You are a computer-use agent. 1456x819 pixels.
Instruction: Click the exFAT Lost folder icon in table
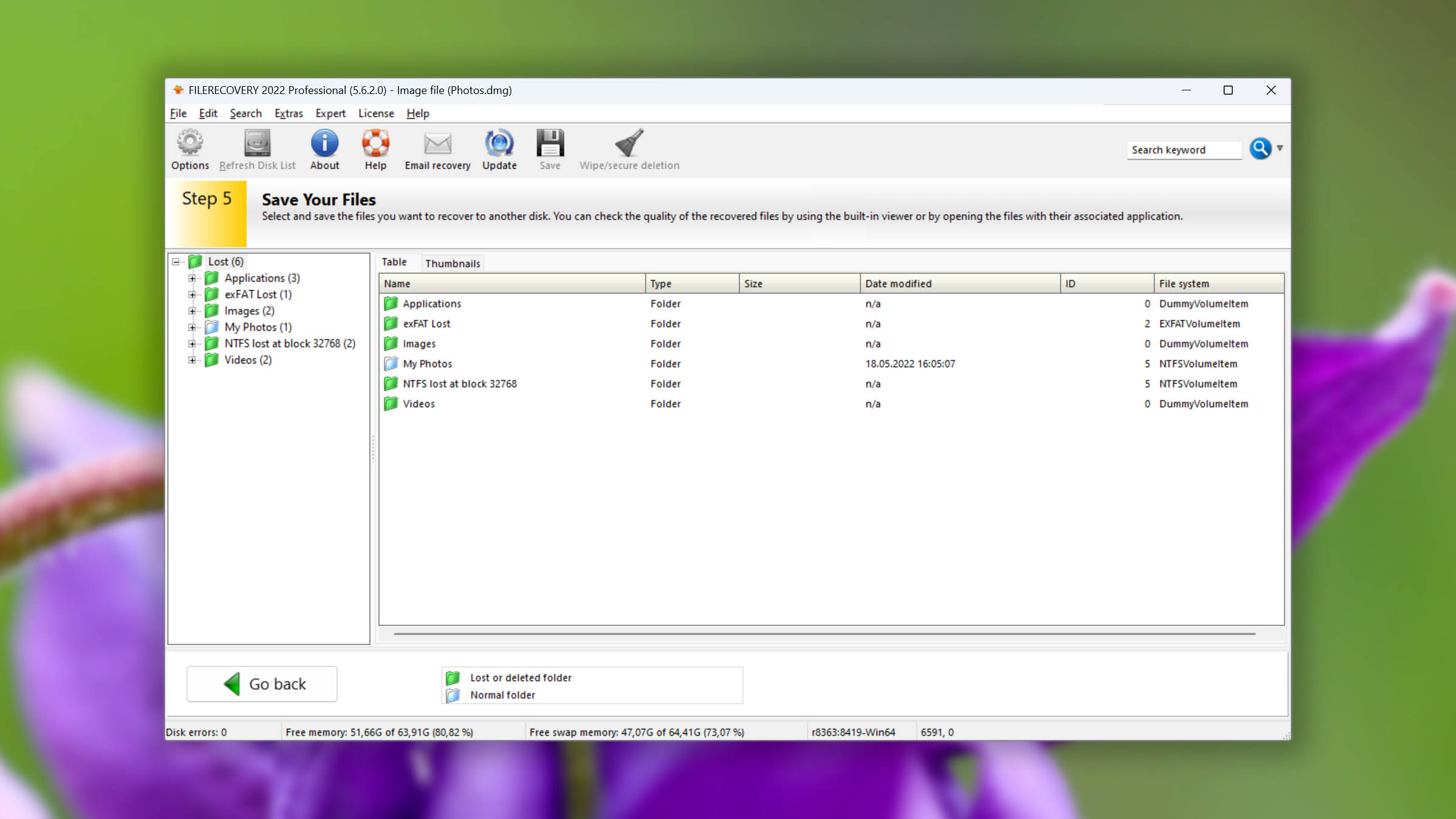(x=391, y=323)
